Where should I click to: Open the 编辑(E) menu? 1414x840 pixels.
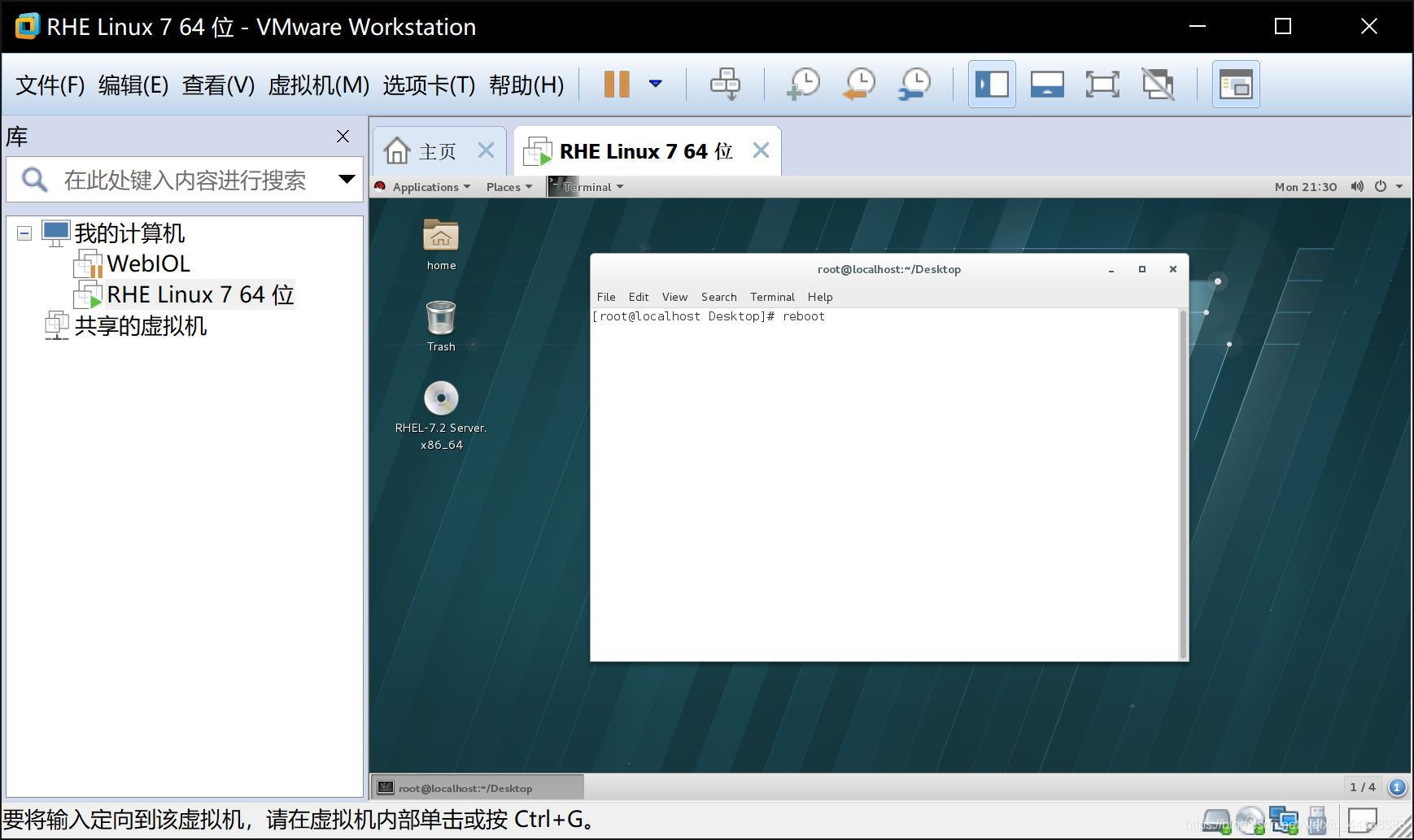click(133, 85)
